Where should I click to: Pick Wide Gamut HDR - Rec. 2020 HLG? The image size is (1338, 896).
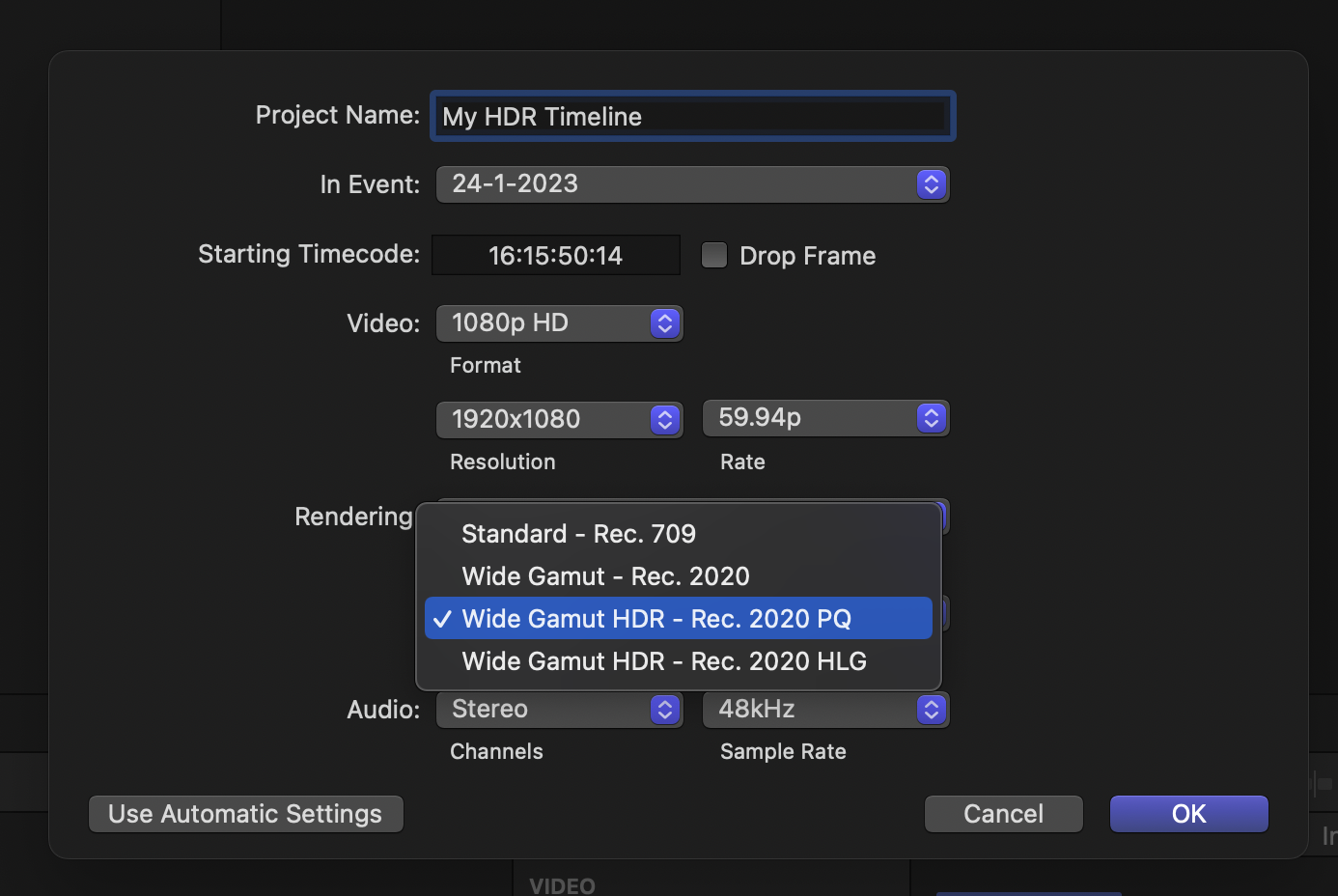(x=664, y=661)
